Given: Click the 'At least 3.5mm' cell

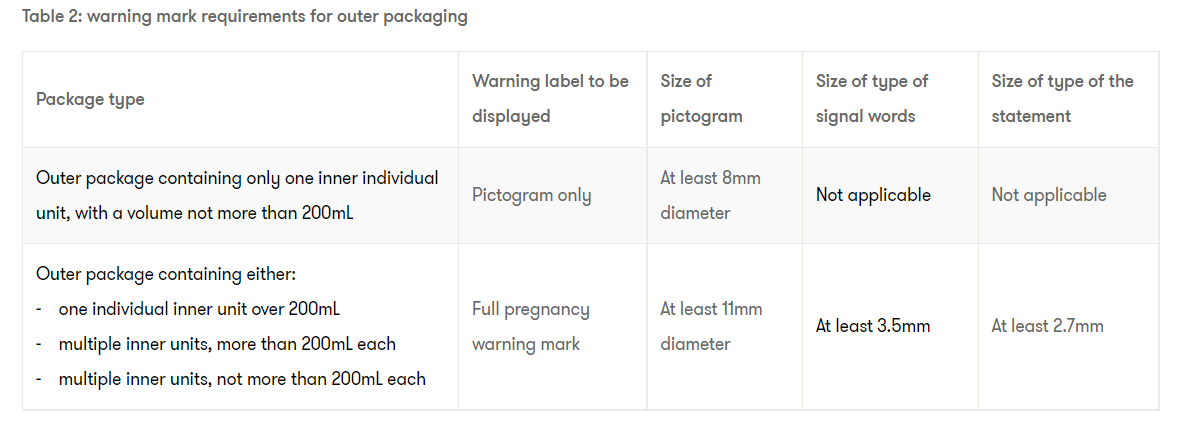Looking at the screenshot, I should point(873,326).
